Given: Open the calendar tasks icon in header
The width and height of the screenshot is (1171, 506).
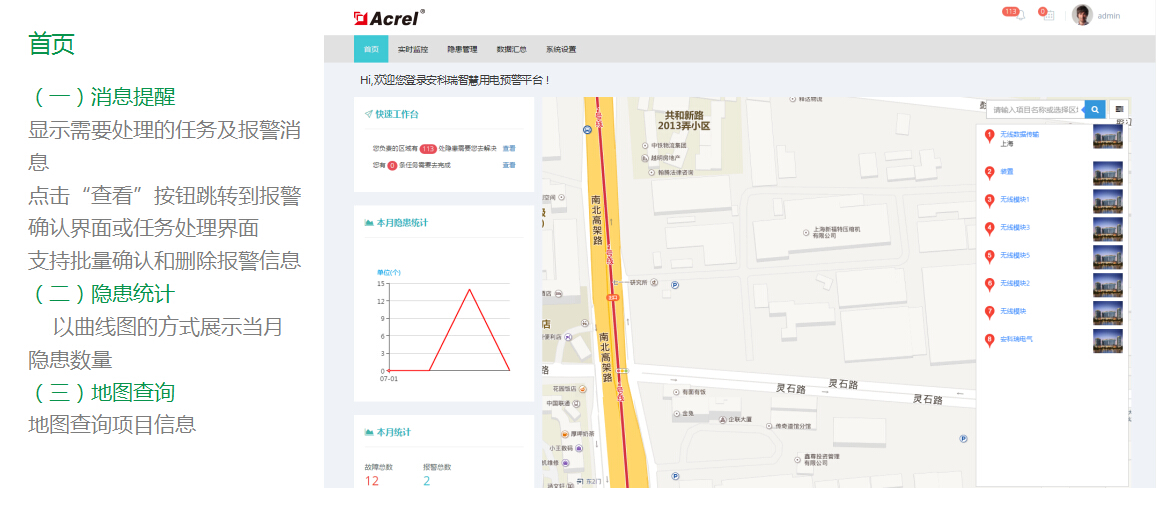Looking at the screenshot, I should (1049, 16).
